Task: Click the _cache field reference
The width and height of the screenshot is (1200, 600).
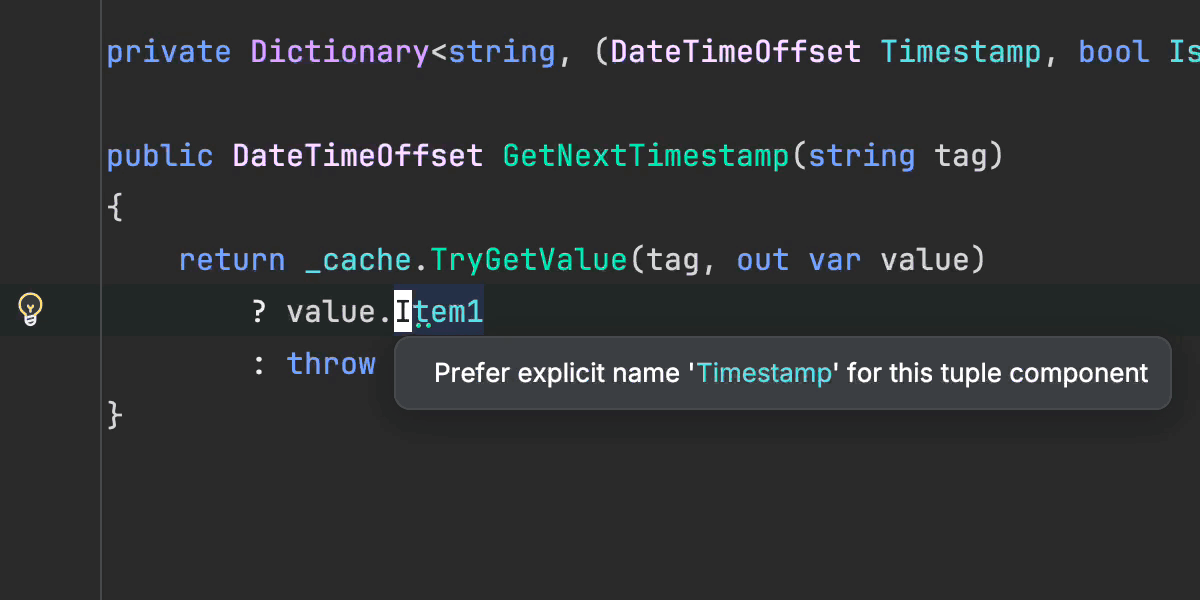Action: coord(358,260)
